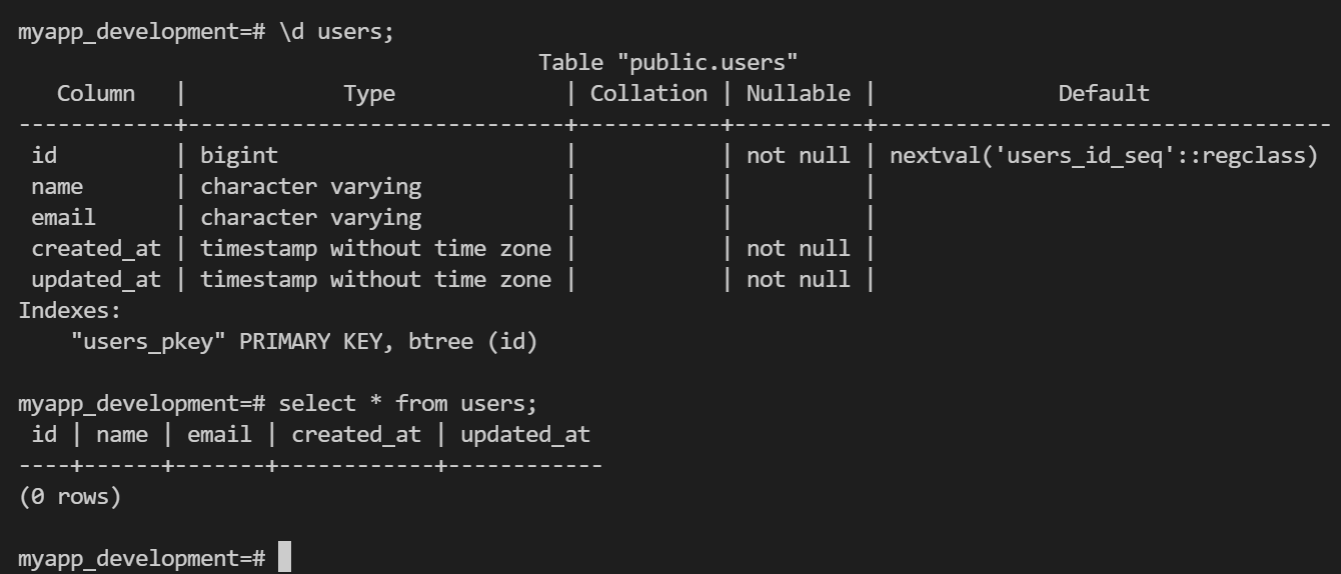Click the Collation column header

coord(648,94)
